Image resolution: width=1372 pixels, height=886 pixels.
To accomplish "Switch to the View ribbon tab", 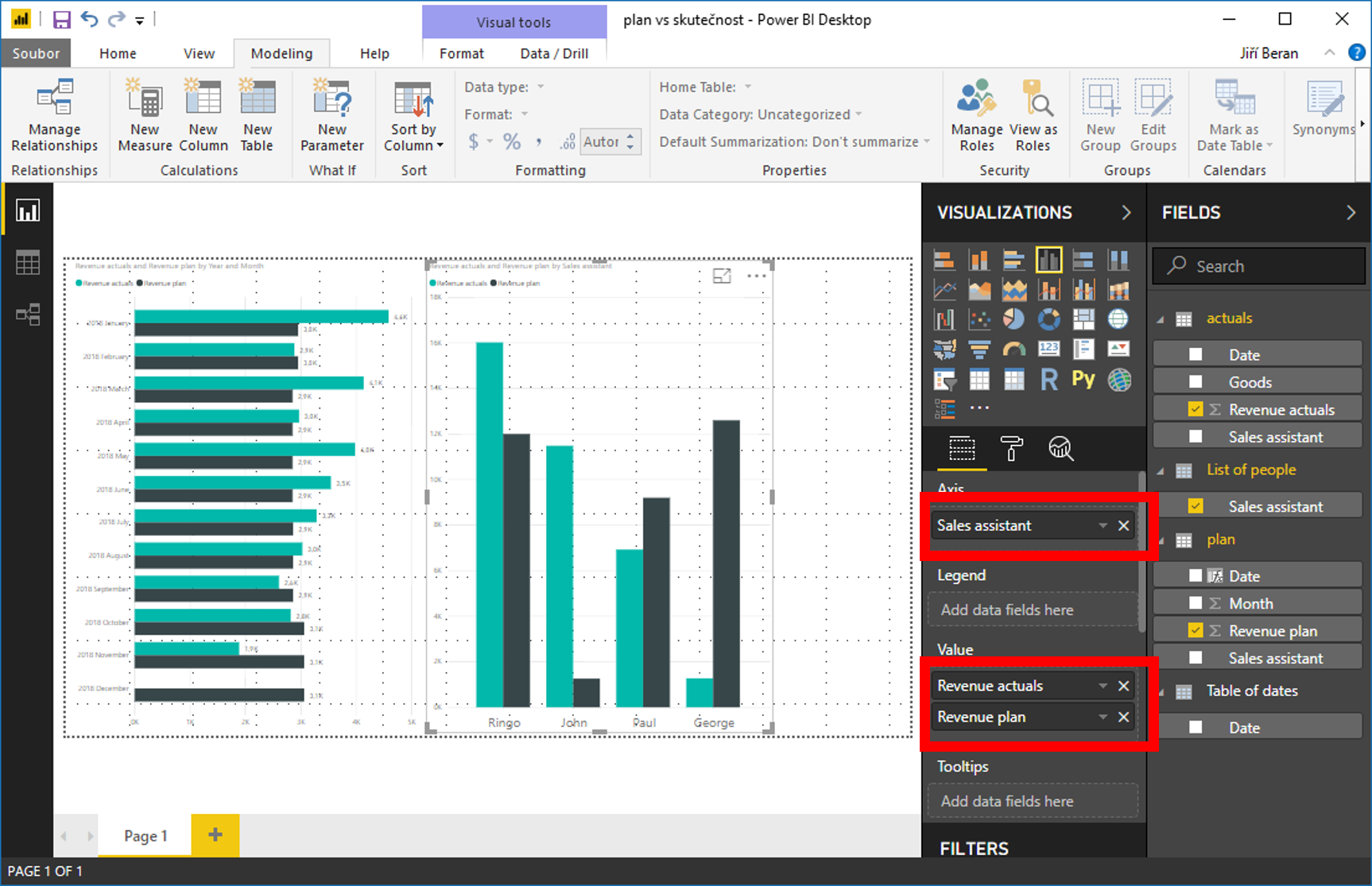I will tap(199, 53).
